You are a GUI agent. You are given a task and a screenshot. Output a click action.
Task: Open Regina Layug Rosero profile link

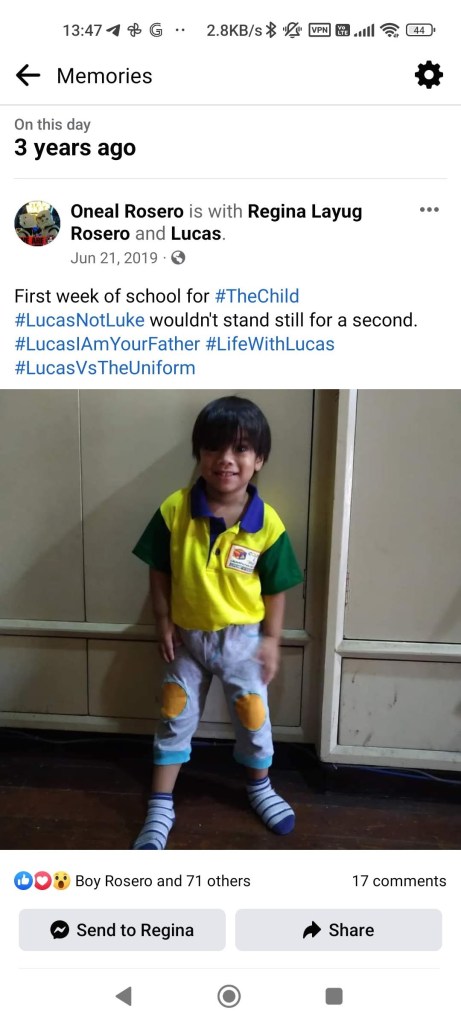tap(216, 223)
